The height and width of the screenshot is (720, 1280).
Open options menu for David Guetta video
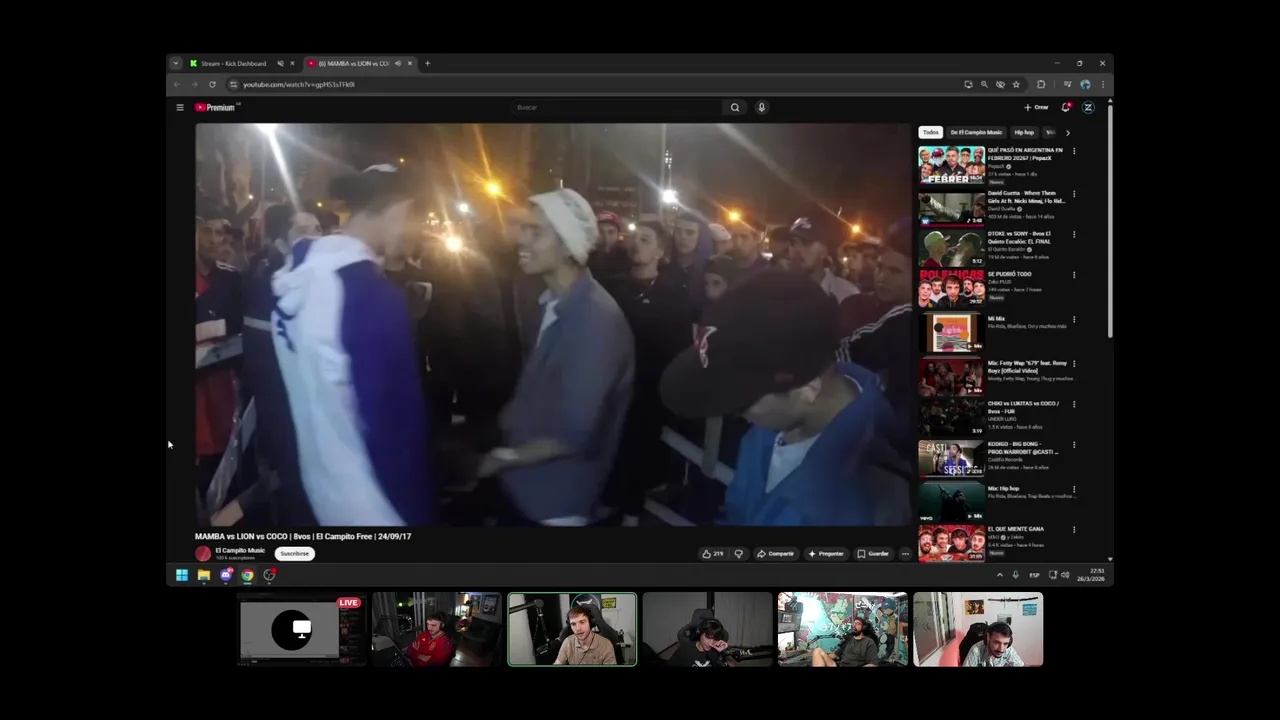(x=1074, y=194)
